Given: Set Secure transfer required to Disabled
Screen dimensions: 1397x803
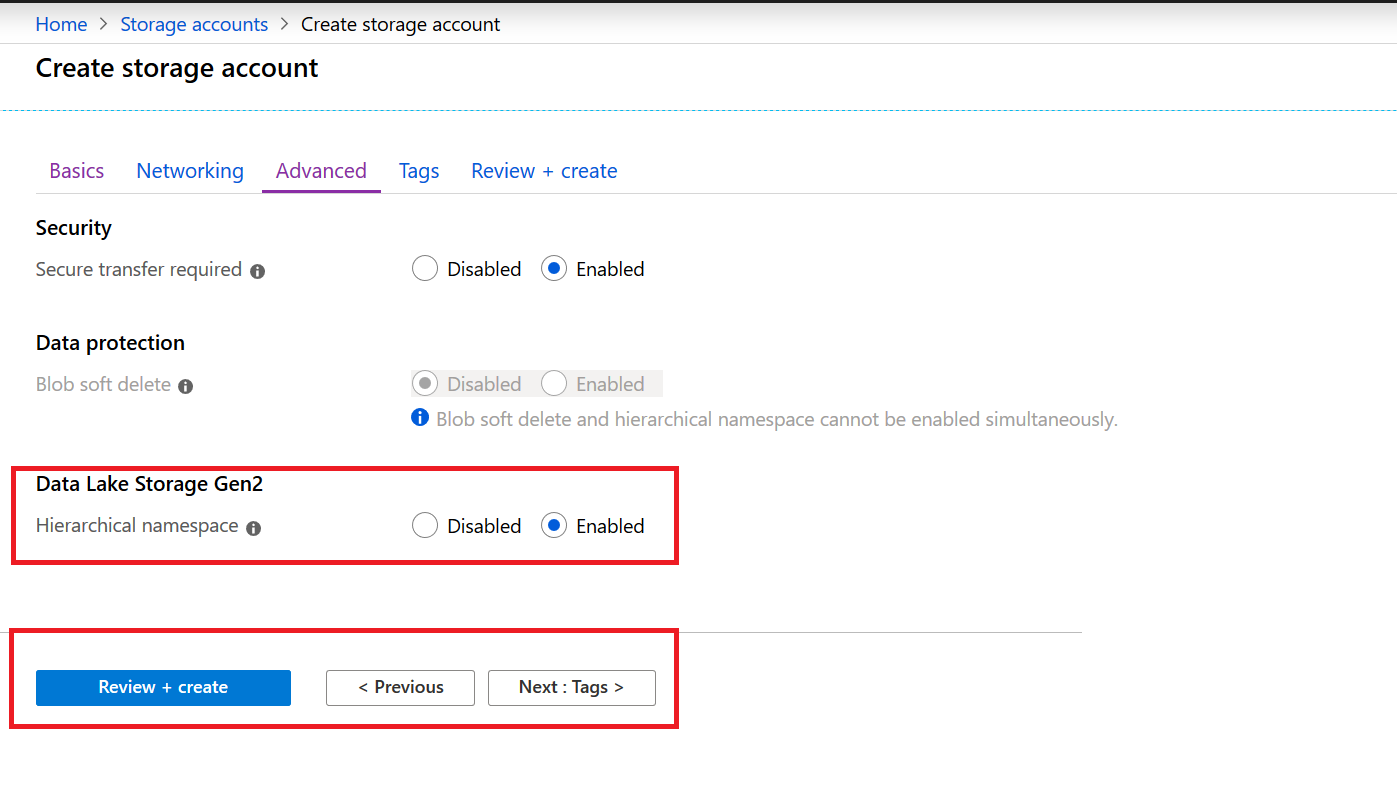Looking at the screenshot, I should click(x=425, y=269).
